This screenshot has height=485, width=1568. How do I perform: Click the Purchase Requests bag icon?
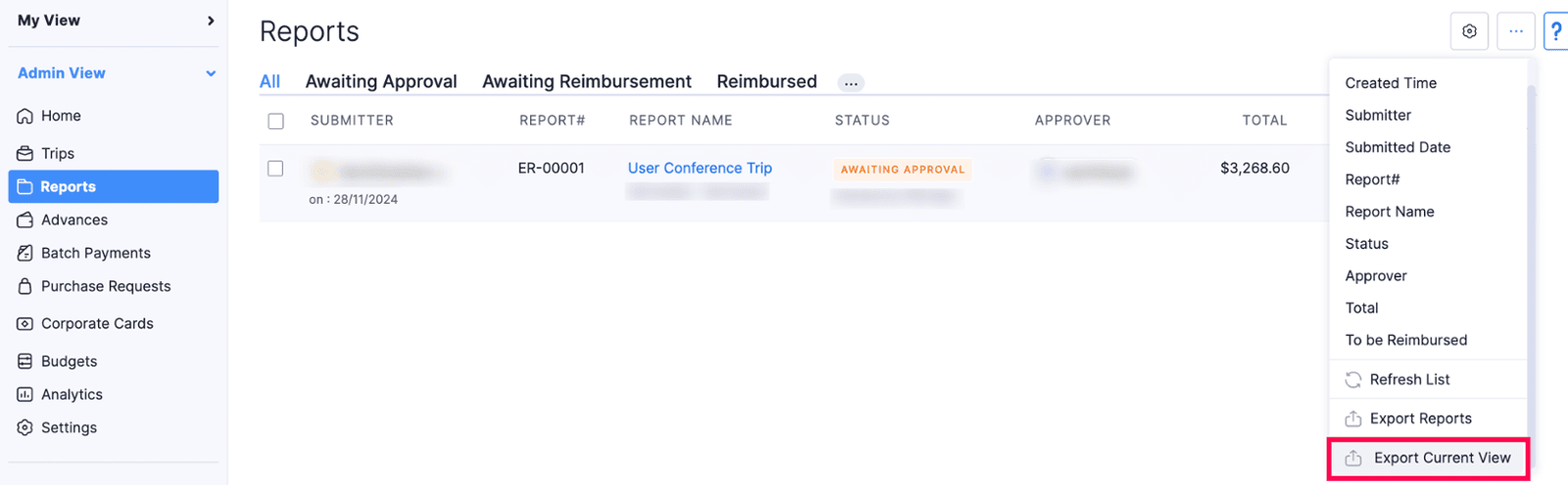25,286
